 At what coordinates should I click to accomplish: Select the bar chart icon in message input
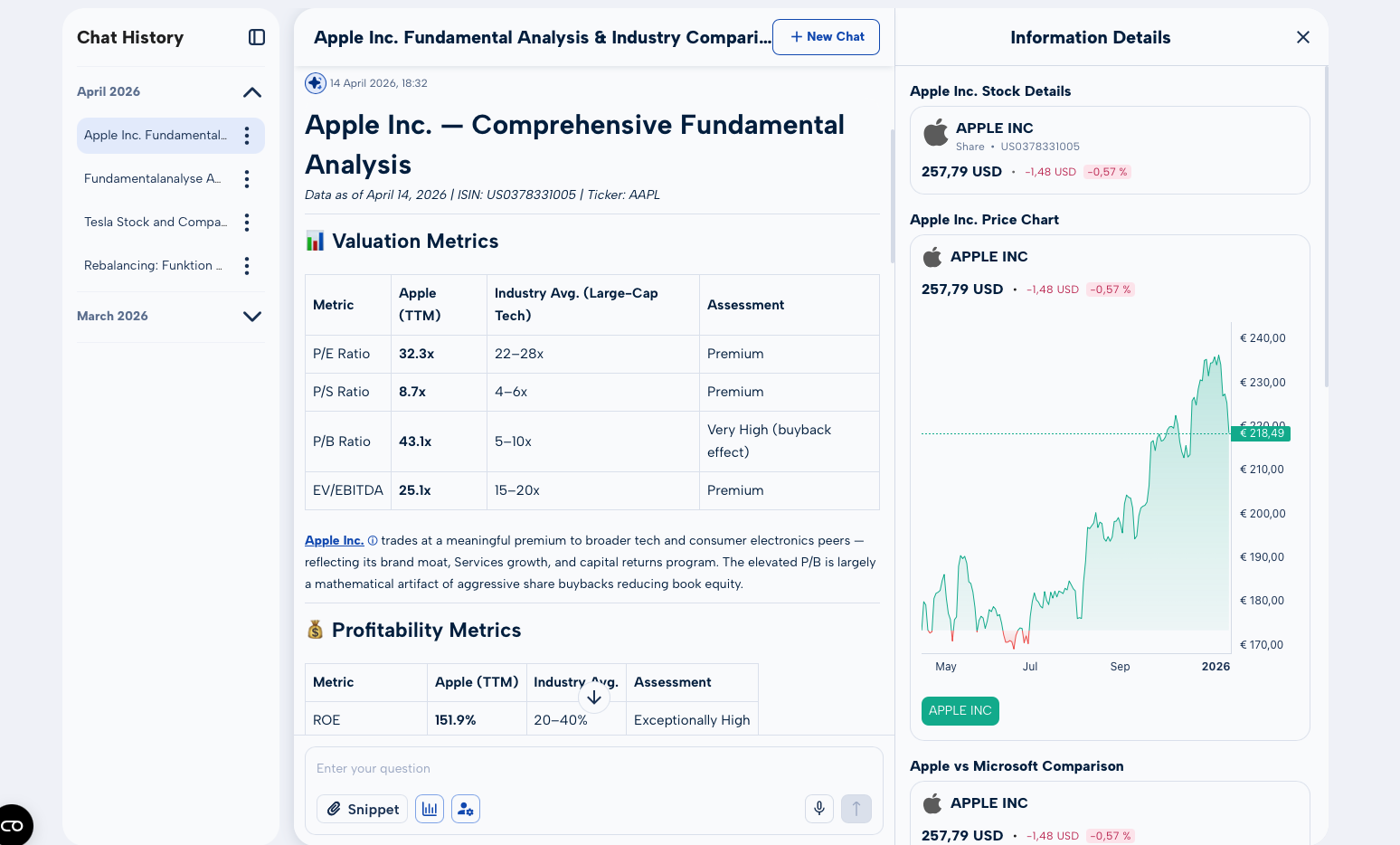[x=429, y=808]
